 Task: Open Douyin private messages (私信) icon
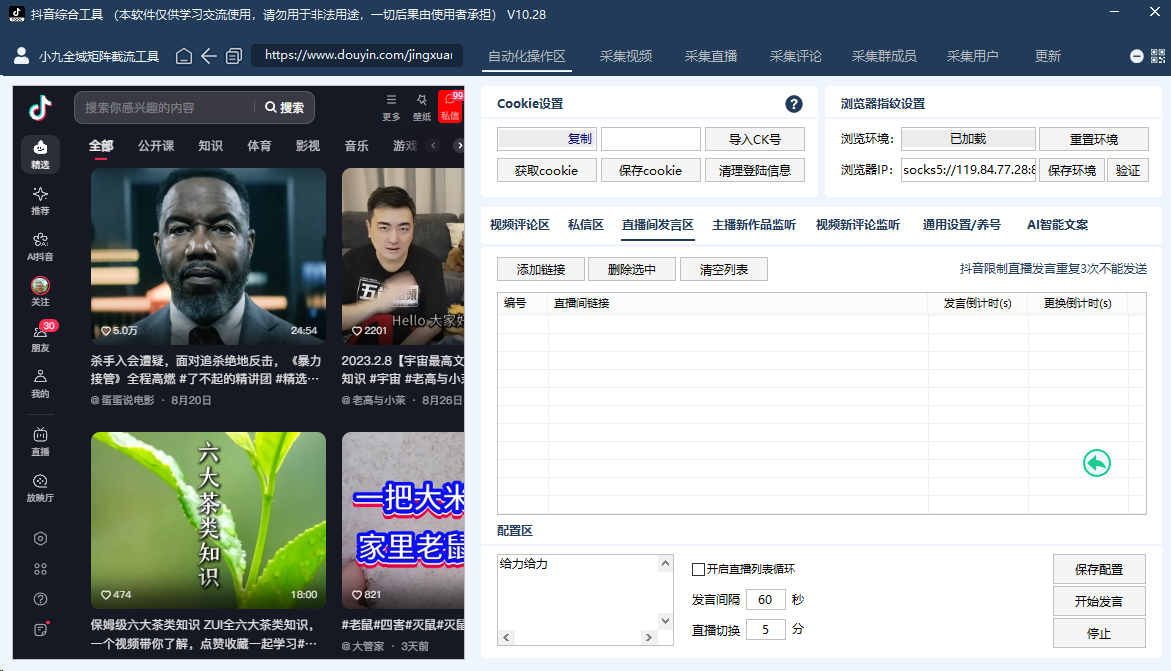click(450, 106)
